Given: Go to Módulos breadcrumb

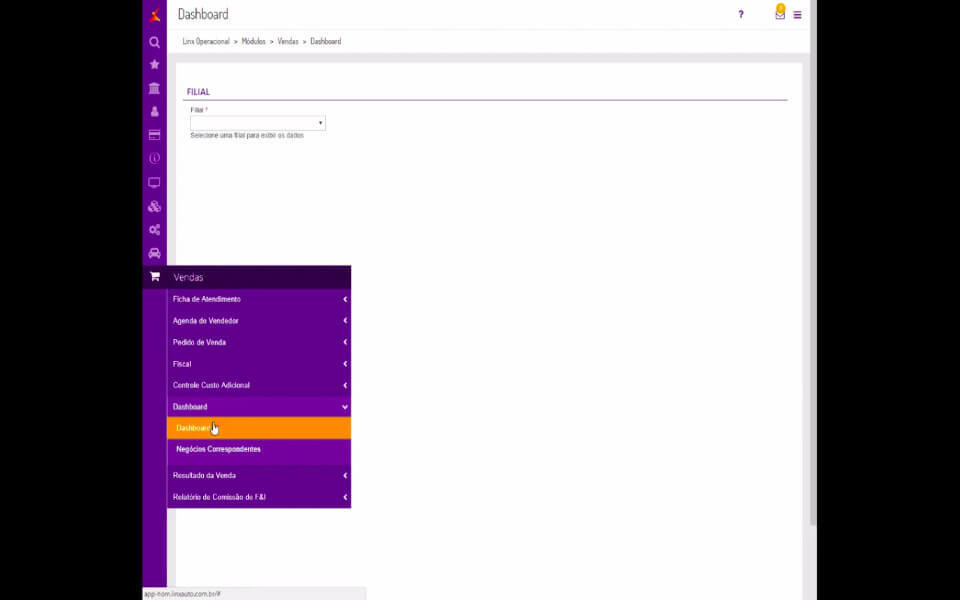Looking at the screenshot, I should click(x=253, y=42).
